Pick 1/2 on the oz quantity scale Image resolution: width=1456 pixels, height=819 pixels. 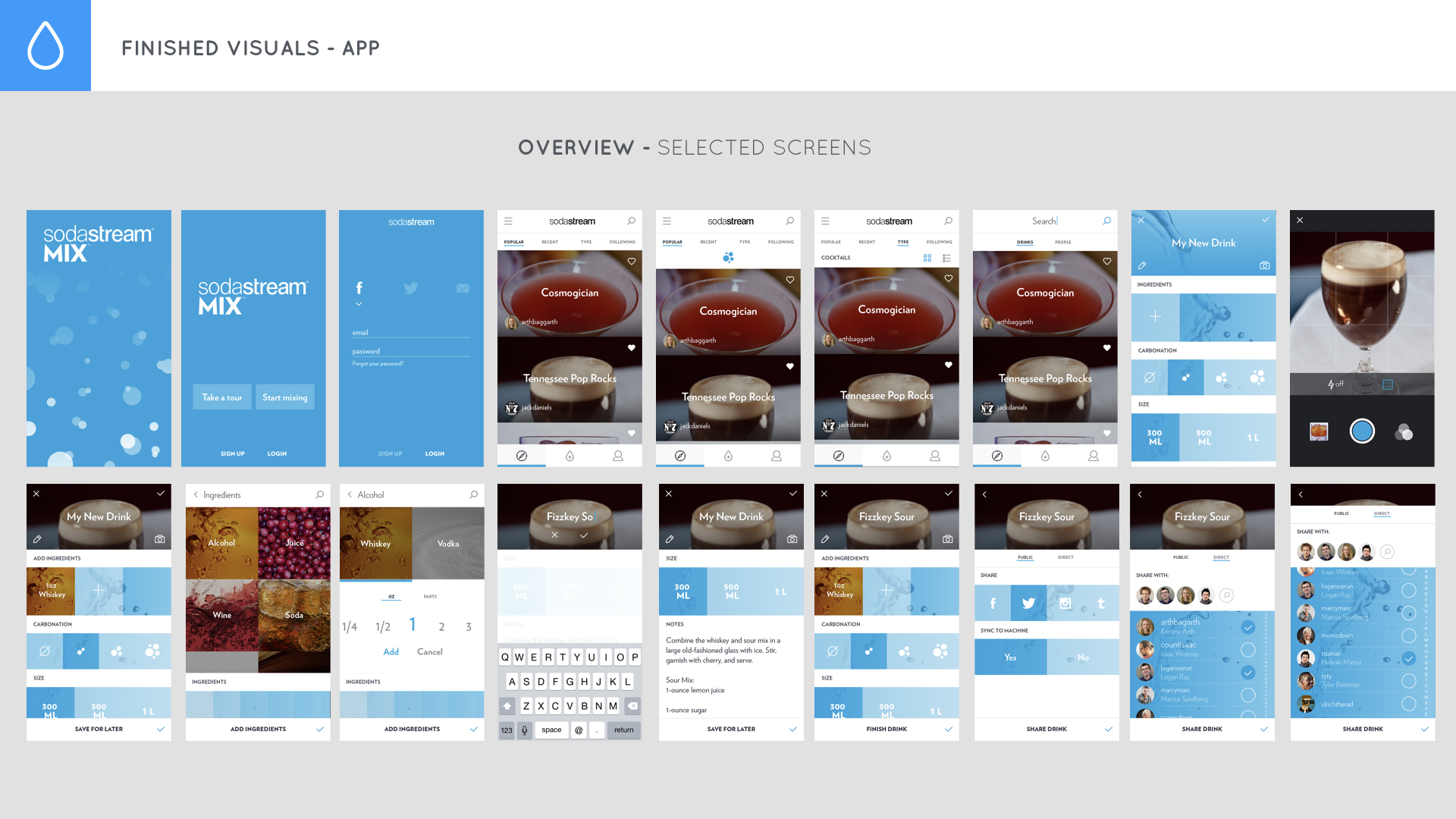[x=383, y=627]
